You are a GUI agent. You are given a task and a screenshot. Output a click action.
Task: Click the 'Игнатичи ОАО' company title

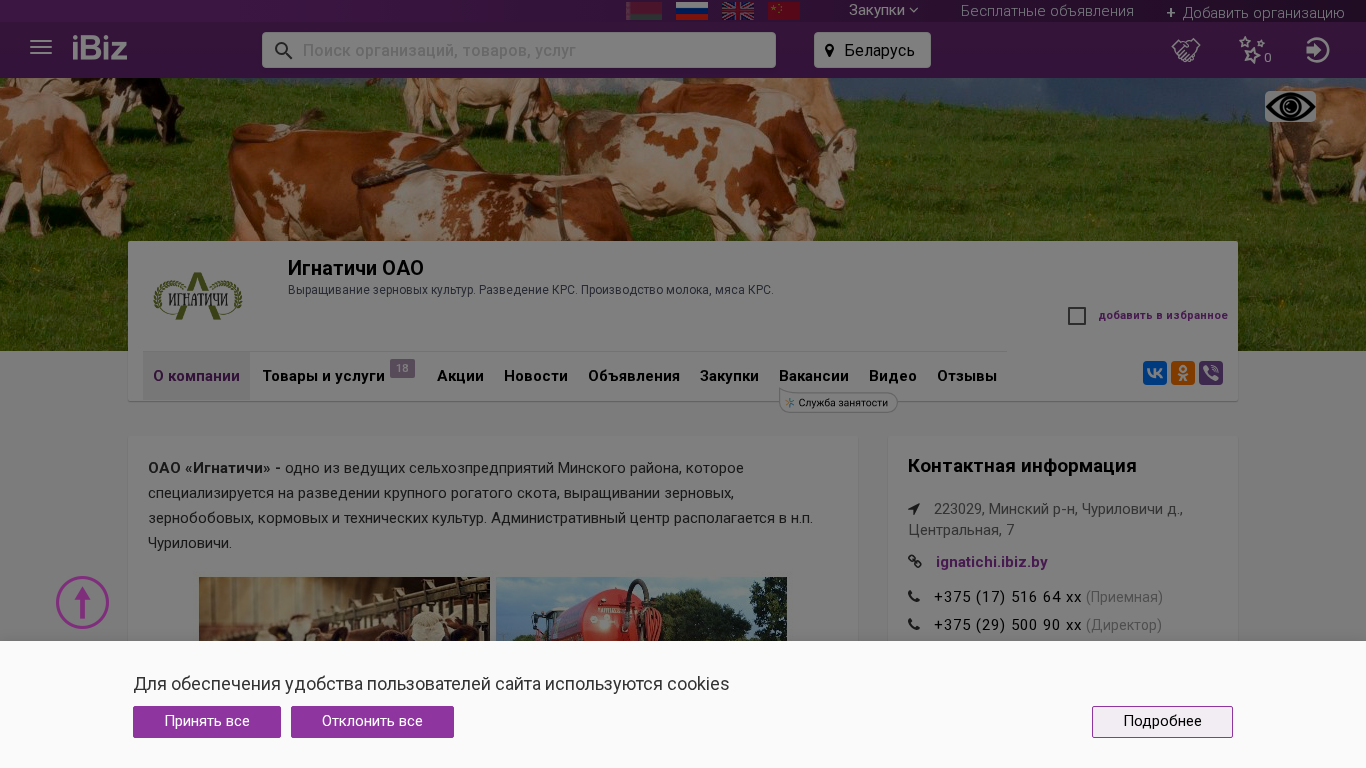tap(356, 268)
